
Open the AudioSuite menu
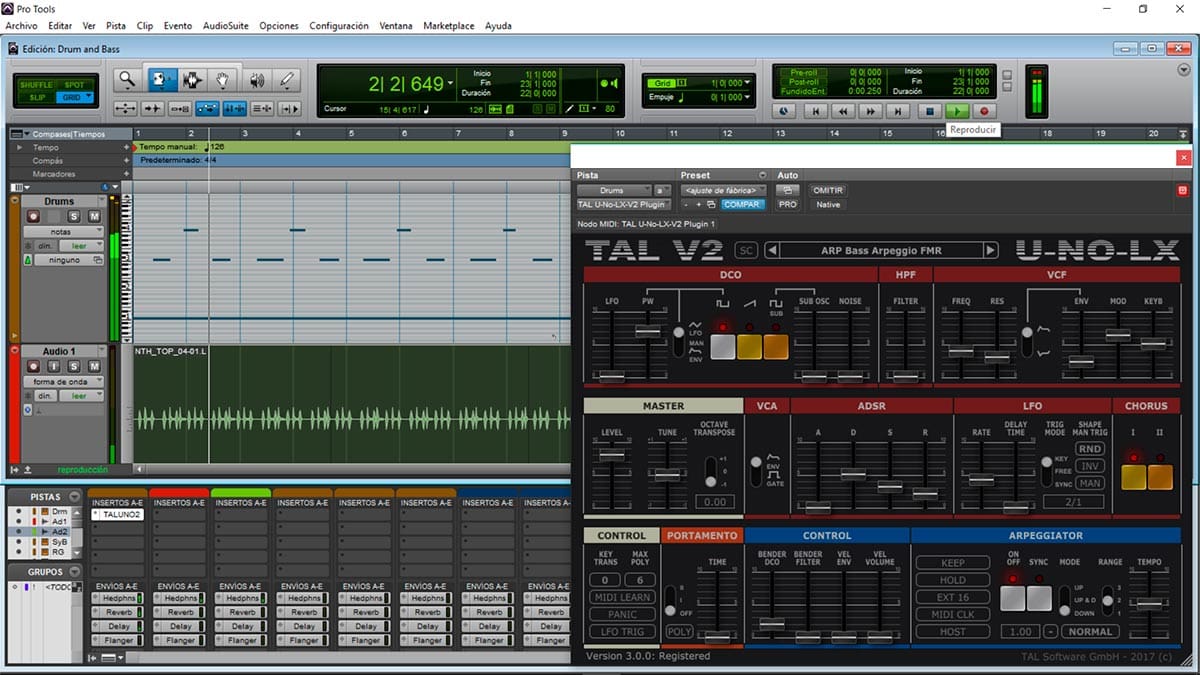coord(227,25)
